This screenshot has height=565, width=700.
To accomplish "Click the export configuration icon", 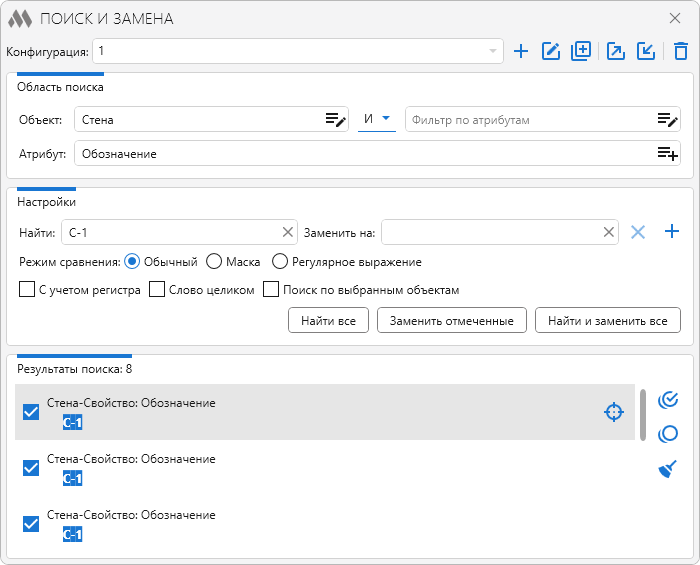I will [x=616, y=51].
